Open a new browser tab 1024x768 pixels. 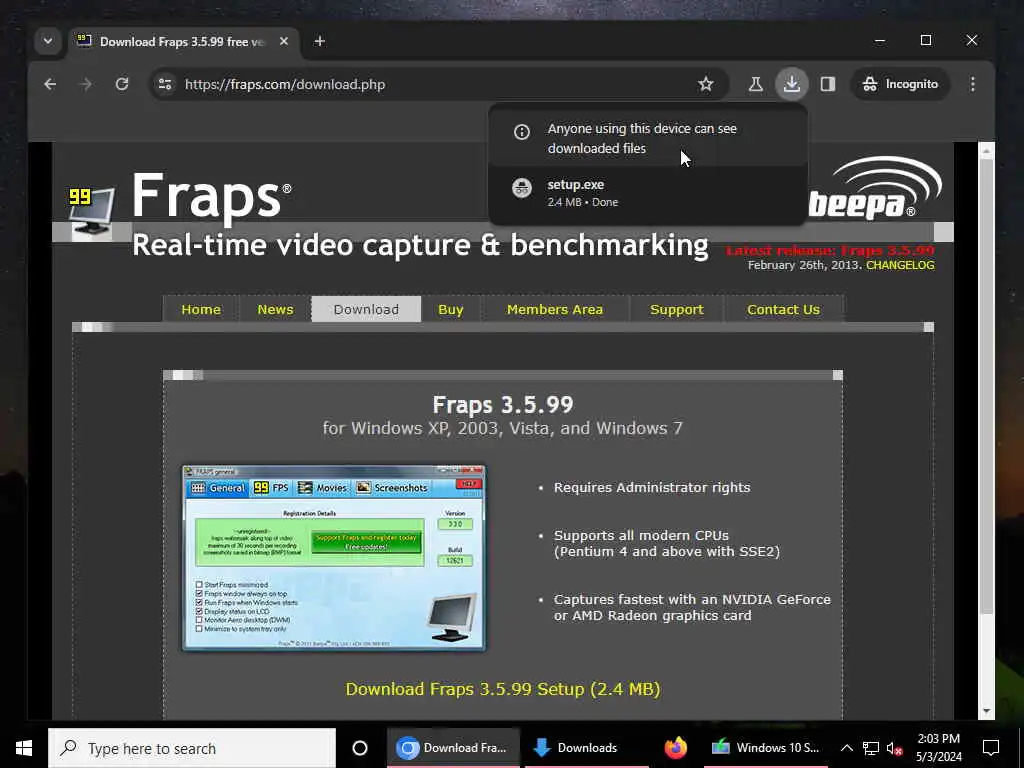[x=319, y=41]
